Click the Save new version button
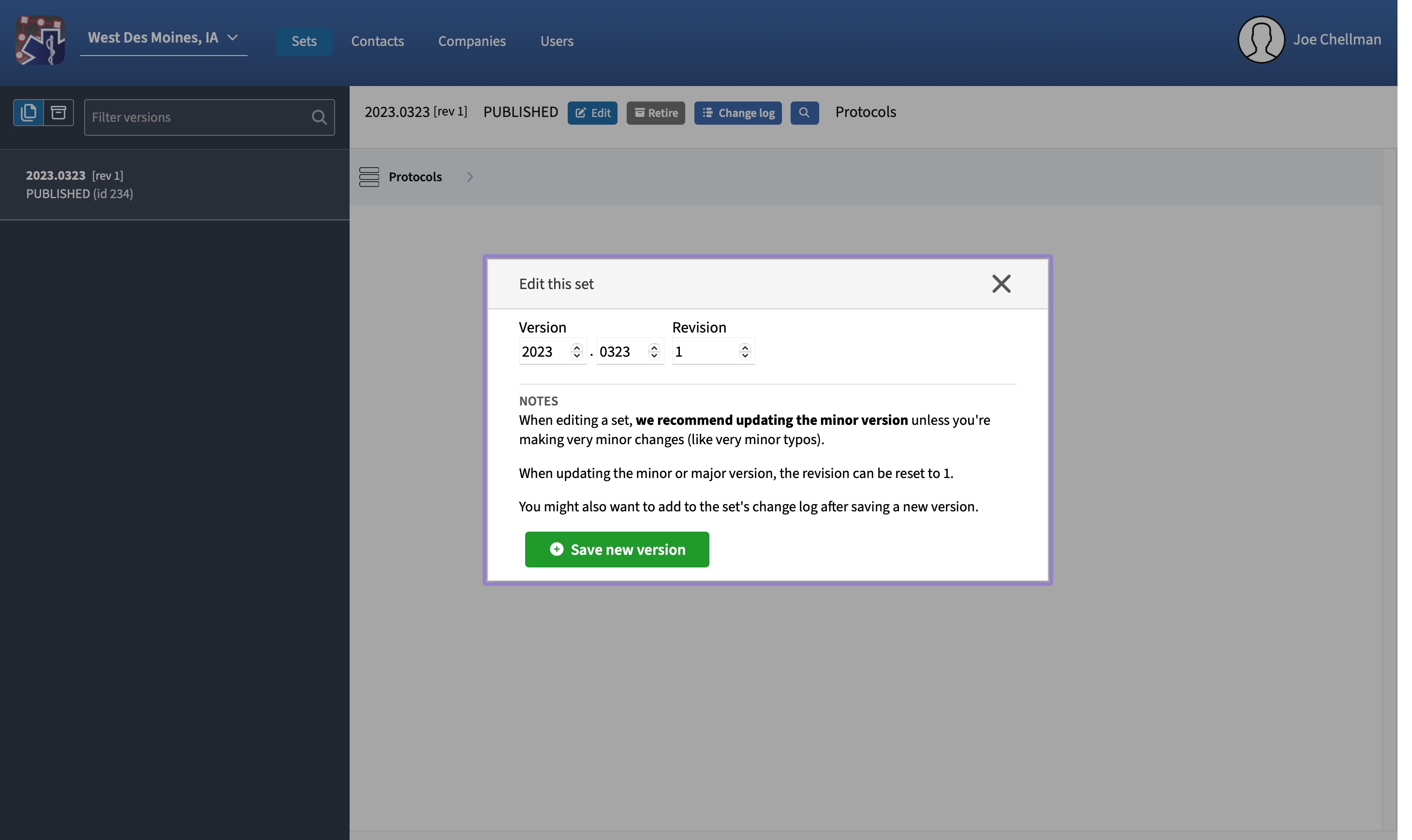The width and height of the screenshot is (1412, 840). (x=617, y=549)
